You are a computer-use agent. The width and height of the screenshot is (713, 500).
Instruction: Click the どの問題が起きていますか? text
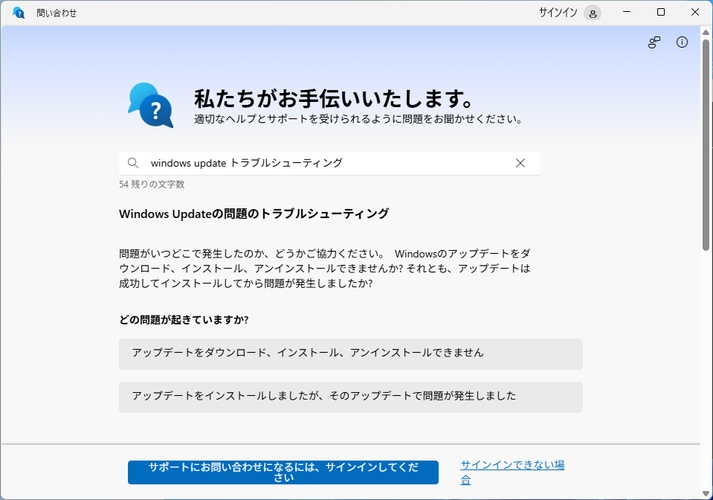[184, 320]
